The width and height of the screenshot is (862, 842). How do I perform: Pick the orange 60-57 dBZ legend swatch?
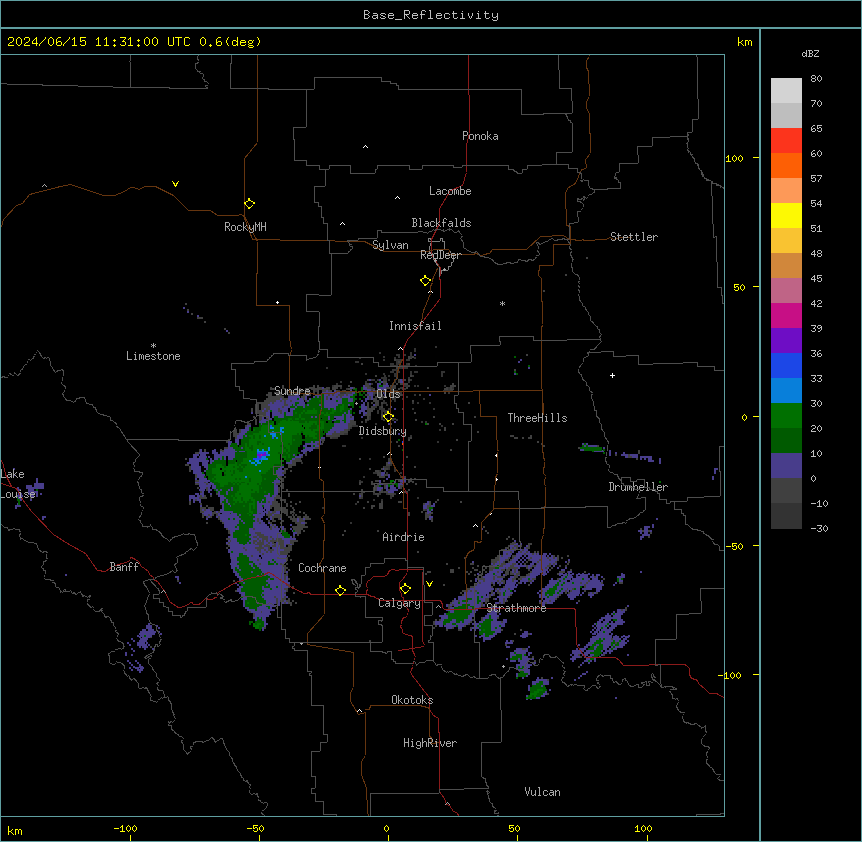pos(786,165)
